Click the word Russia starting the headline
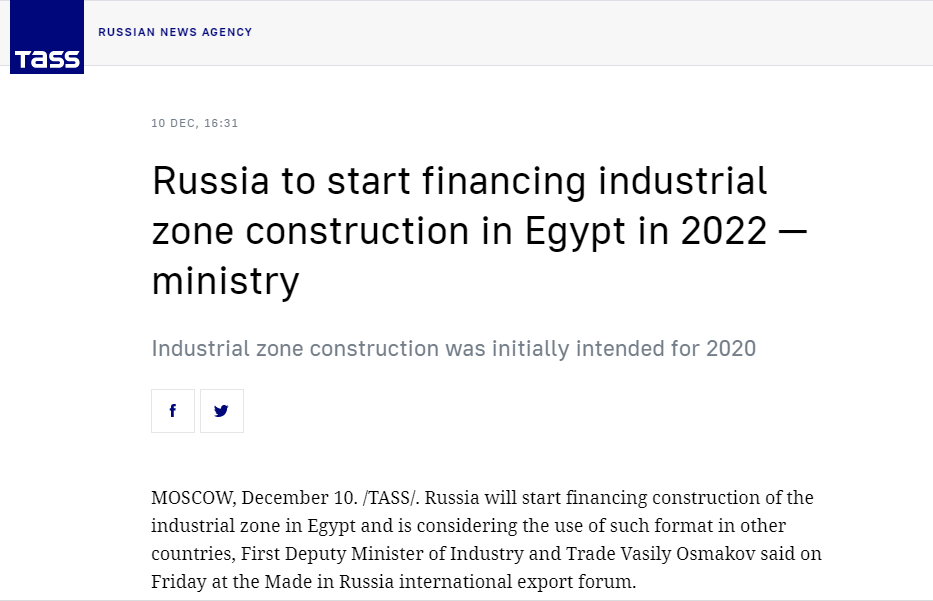The width and height of the screenshot is (933, 601). pyautogui.click(x=211, y=181)
